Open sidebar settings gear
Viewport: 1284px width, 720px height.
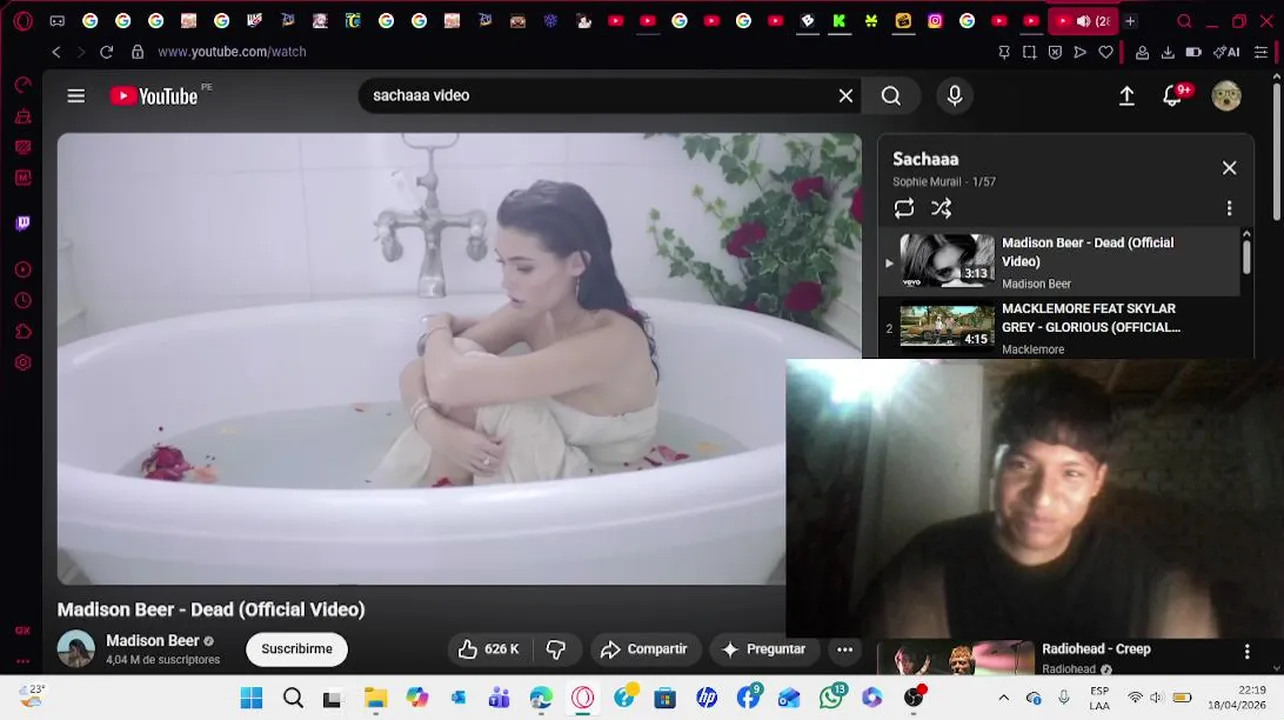click(23, 363)
